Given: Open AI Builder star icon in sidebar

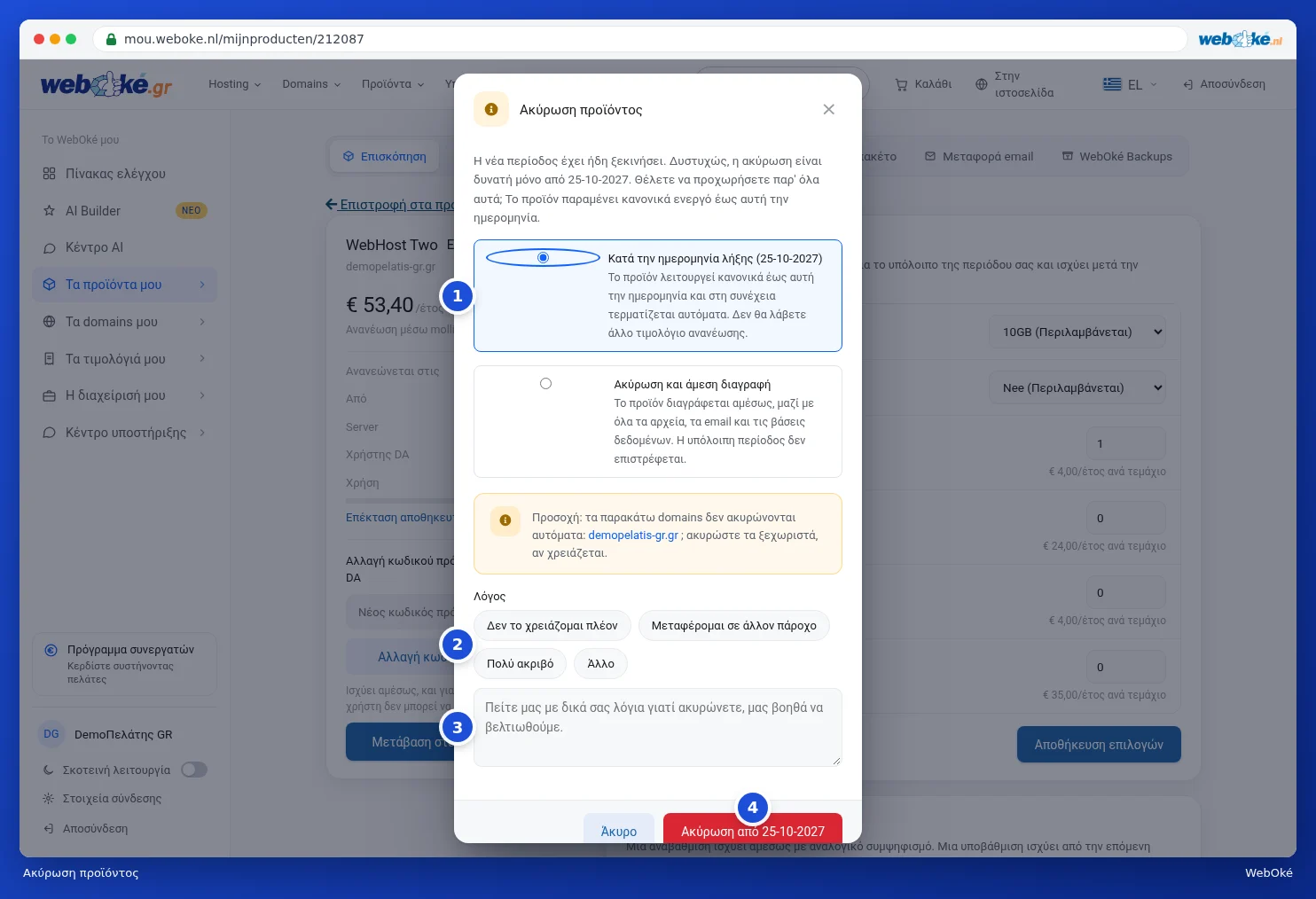Looking at the screenshot, I should [49, 211].
